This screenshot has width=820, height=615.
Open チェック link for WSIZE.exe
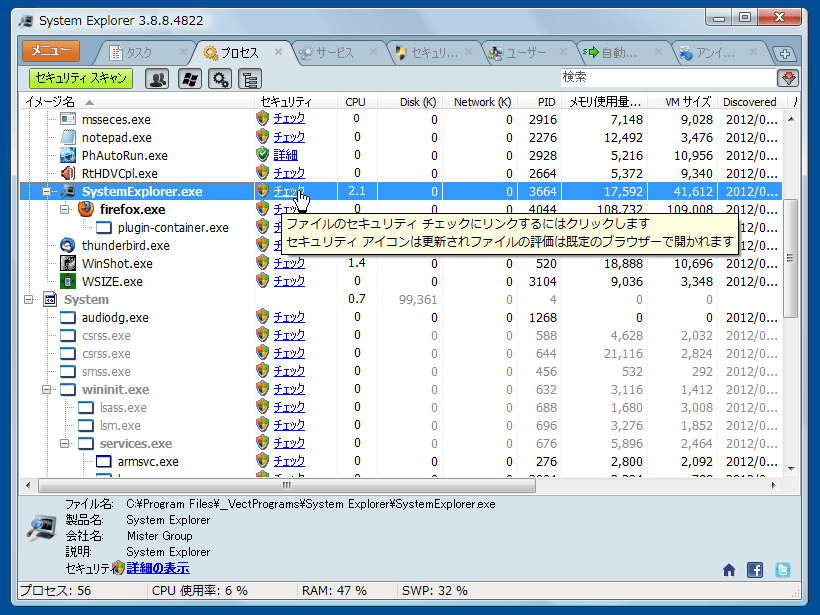tap(289, 281)
